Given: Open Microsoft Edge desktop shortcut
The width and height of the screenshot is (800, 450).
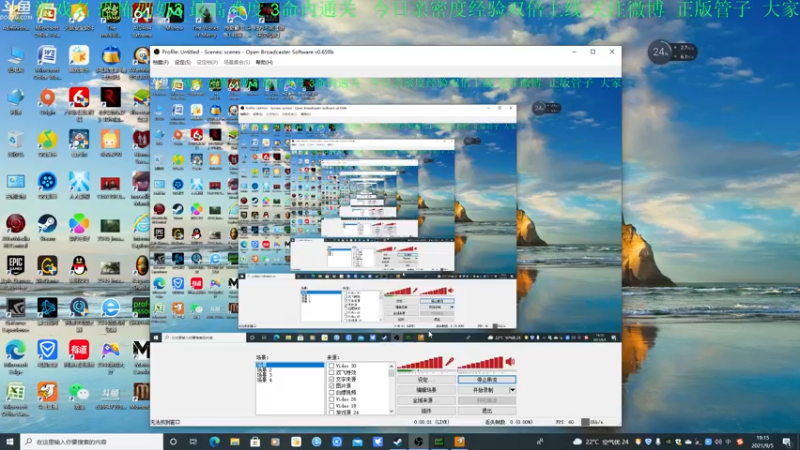Looking at the screenshot, I should 16,355.
